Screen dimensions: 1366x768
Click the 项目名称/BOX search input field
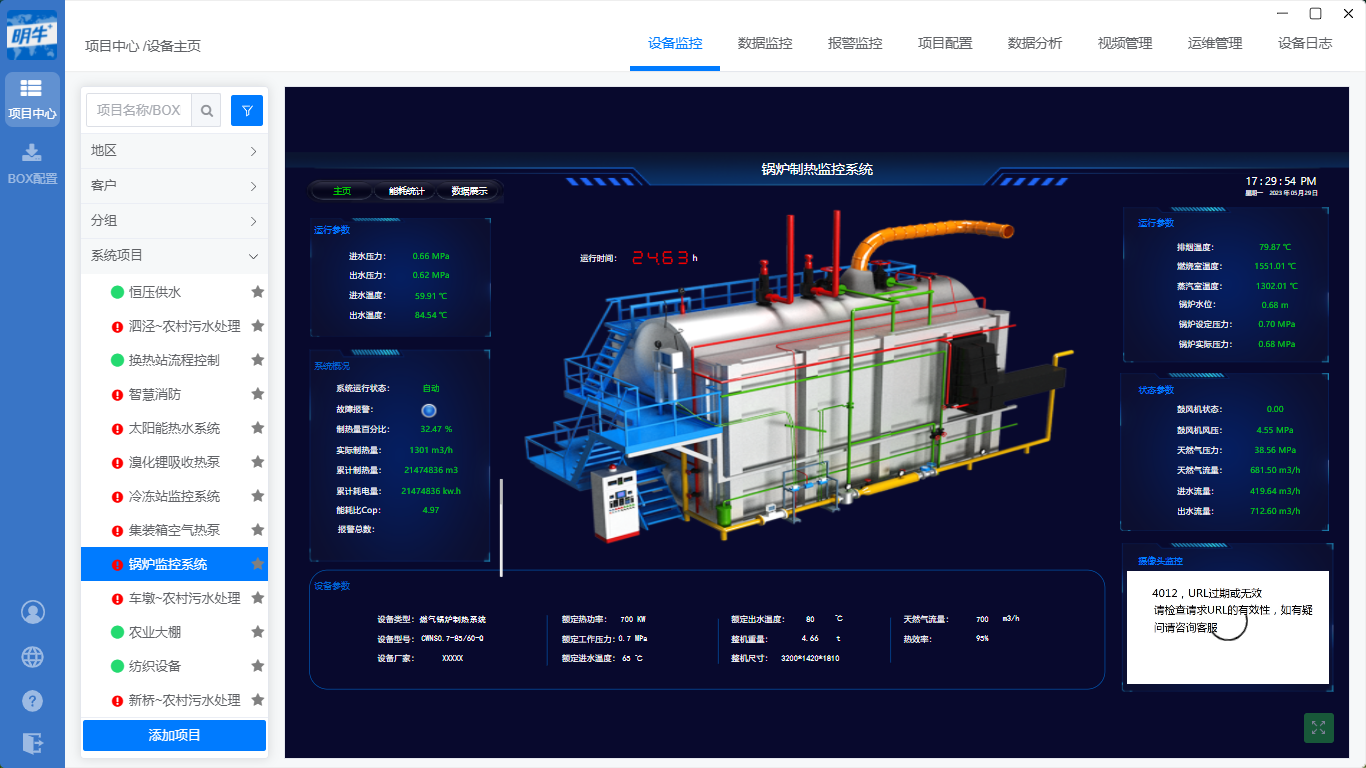click(x=139, y=110)
